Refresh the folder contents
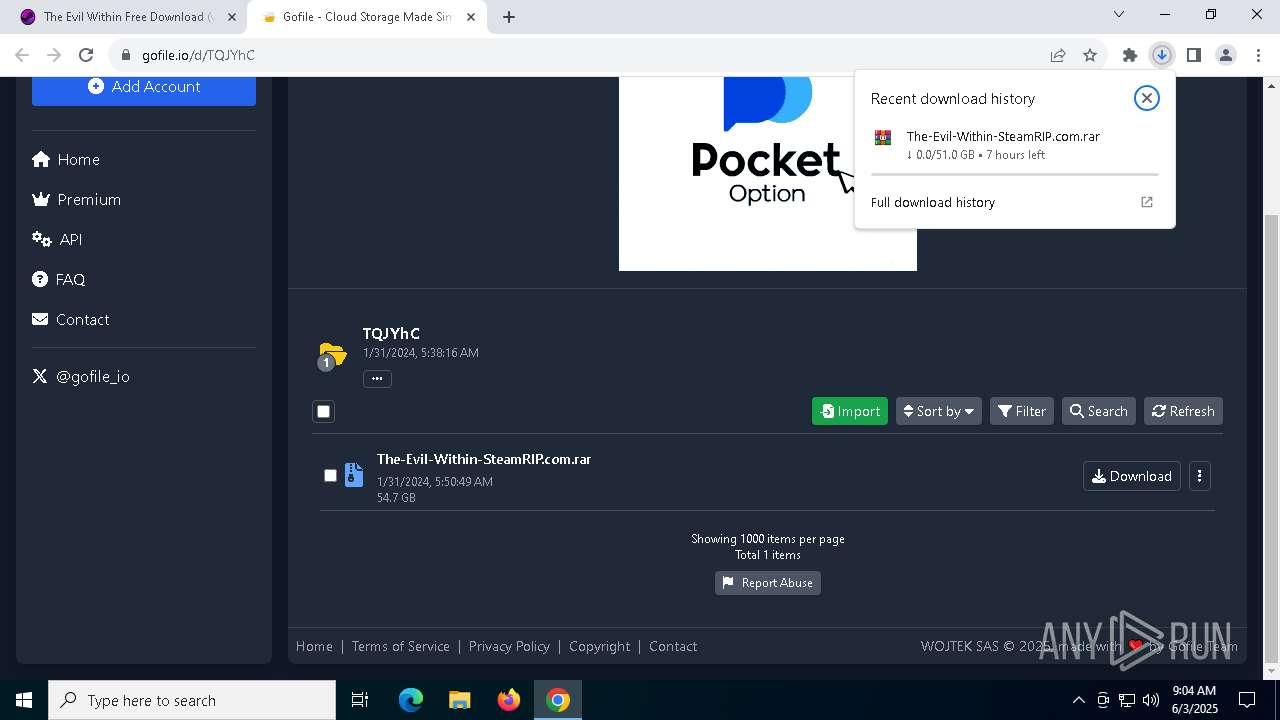The image size is (1280, 720). click(x=1183, y=411)
